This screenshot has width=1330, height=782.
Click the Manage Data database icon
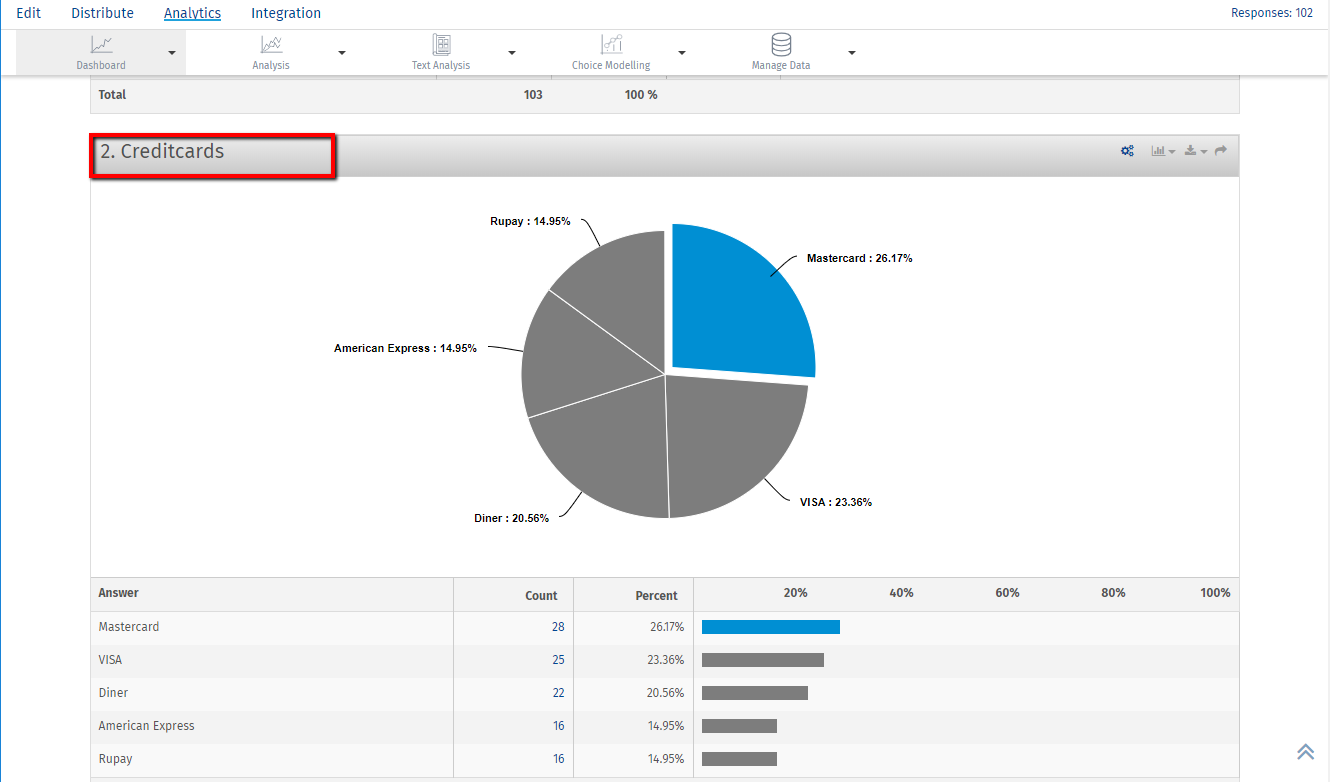(781, 45)
